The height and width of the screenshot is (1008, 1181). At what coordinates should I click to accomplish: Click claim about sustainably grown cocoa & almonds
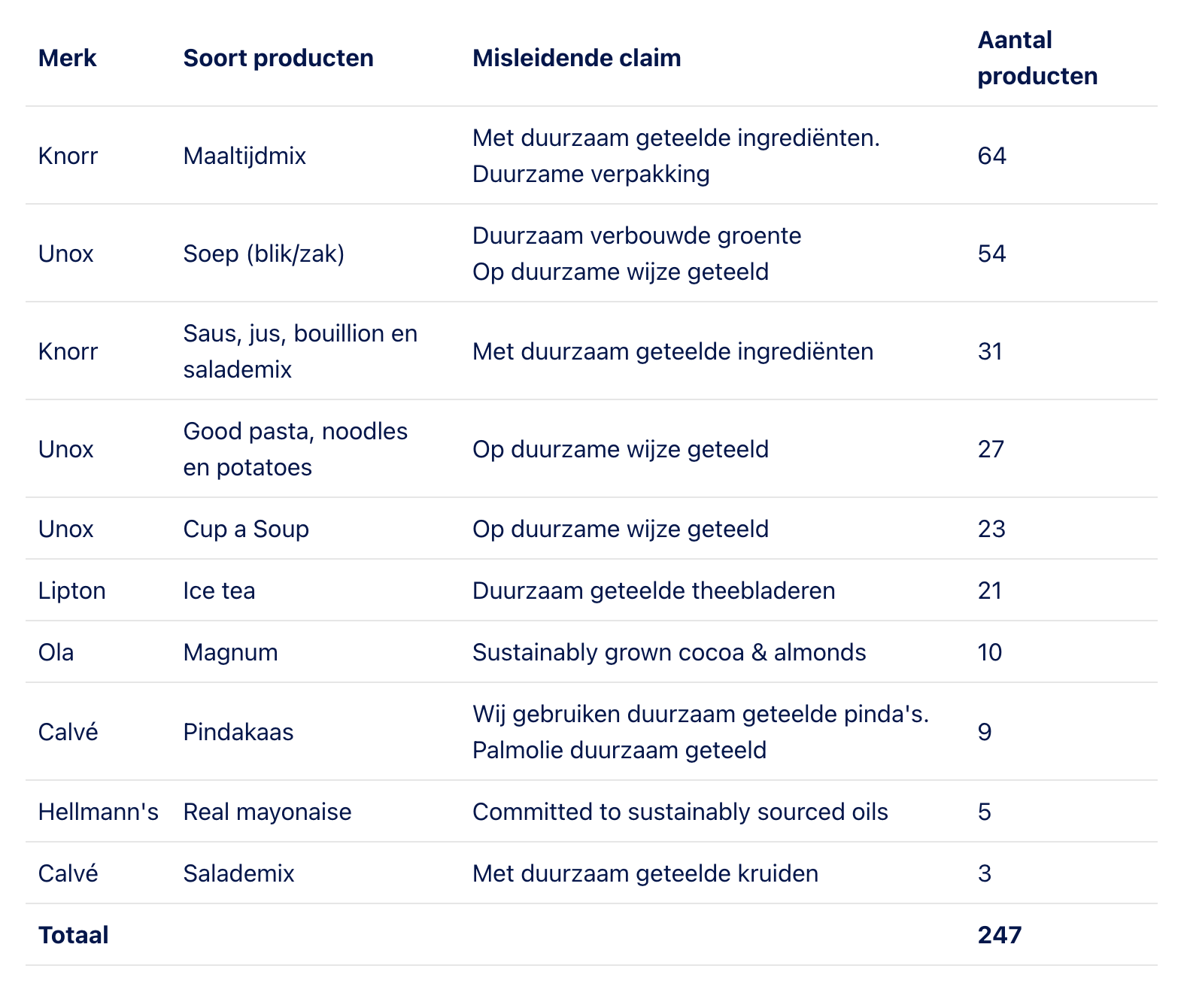coord(669,652)
